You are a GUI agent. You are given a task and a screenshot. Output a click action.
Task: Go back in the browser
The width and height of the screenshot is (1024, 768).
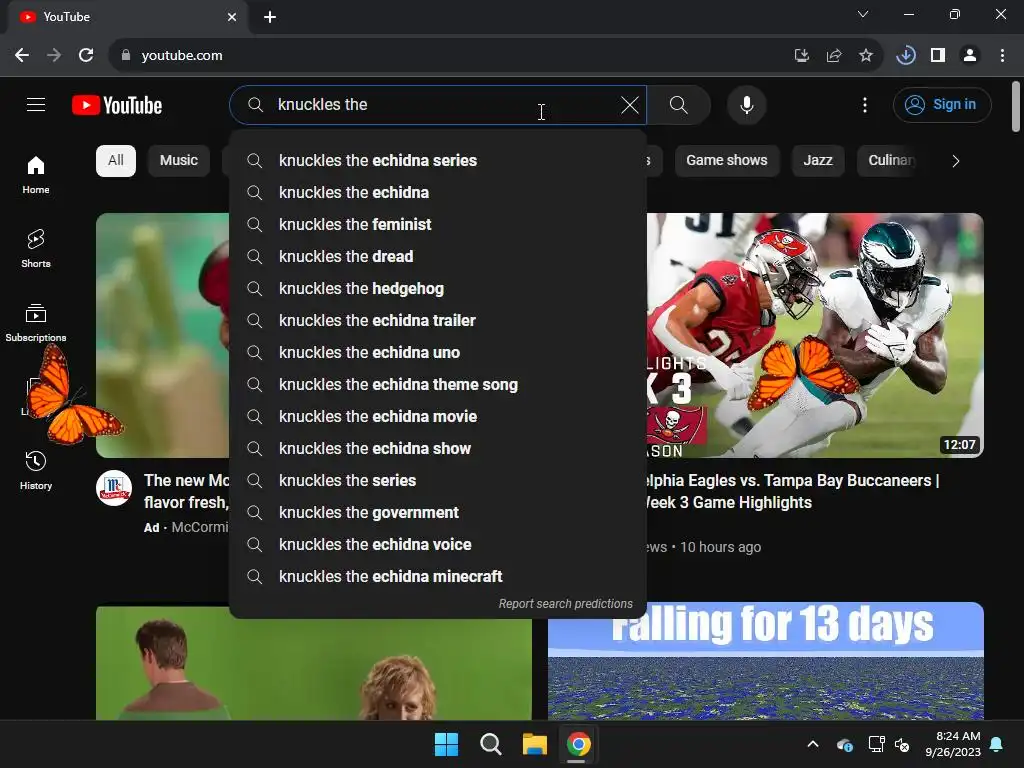pyautogui.click(x=22, y=56)
